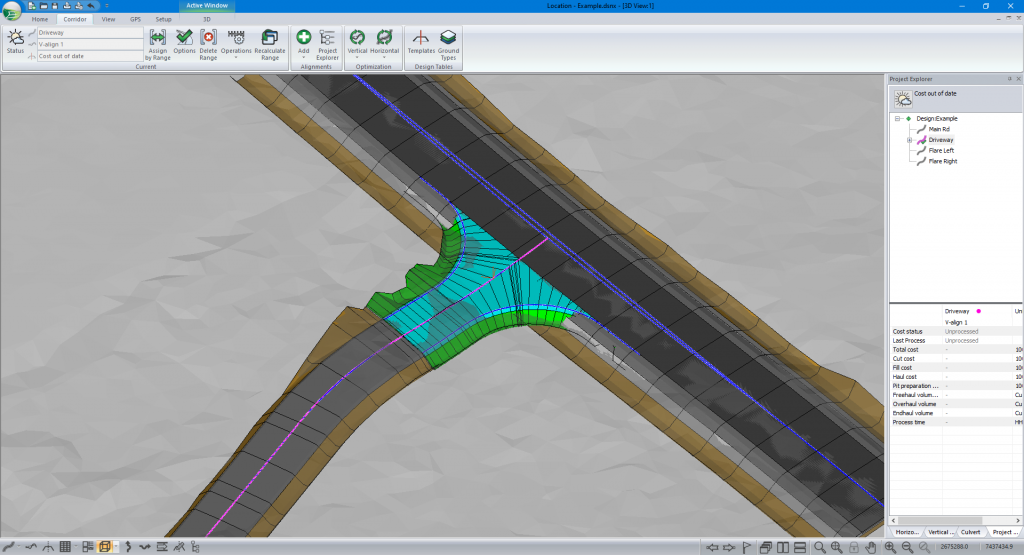Open the Culvert tab at panel bottom
The height and width of the screenshot is (555, 1024).
pyautogui.click(x=970, y=532)
